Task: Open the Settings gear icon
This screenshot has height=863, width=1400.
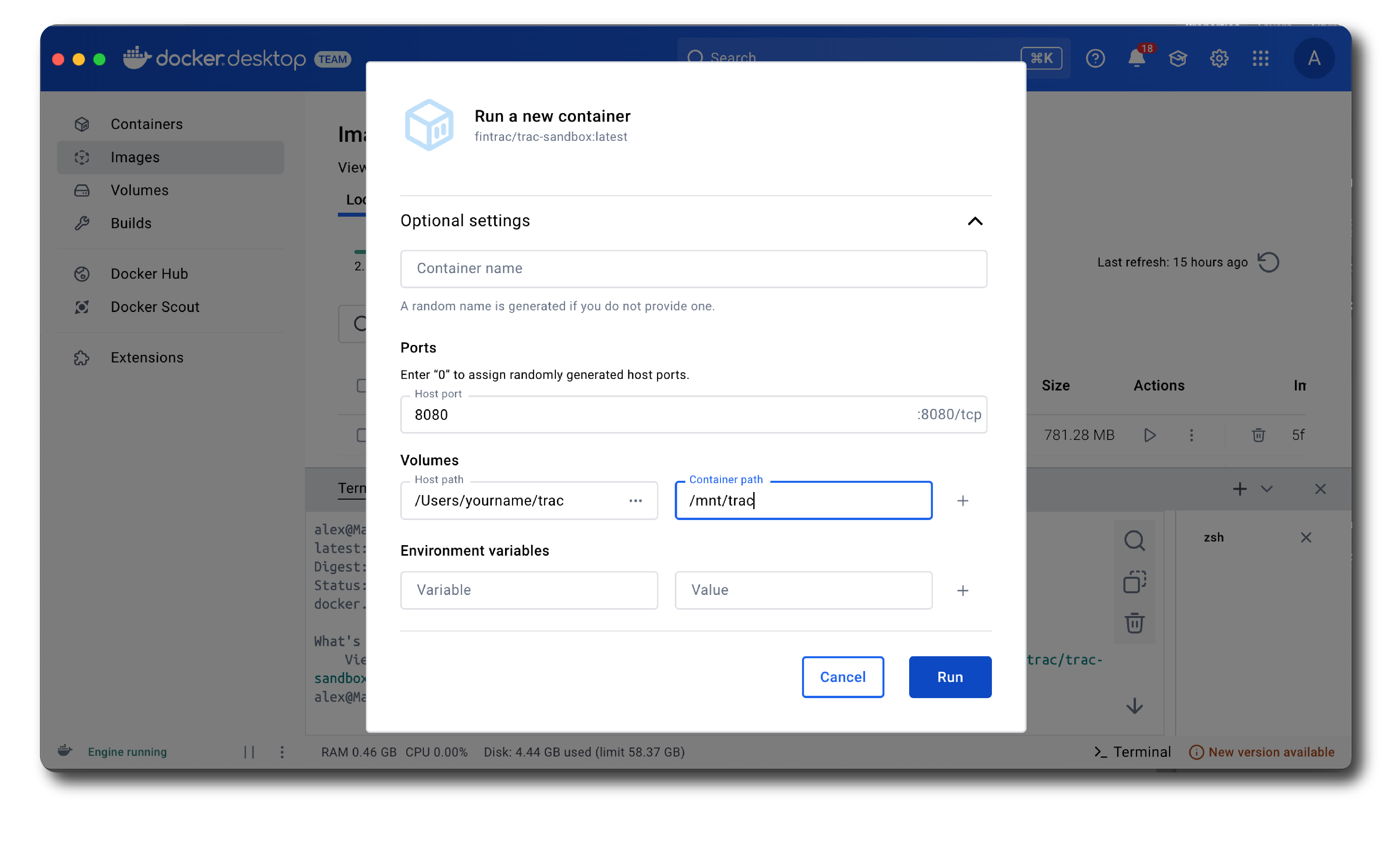Action: pyautogui.click(x=1219, y=58)
